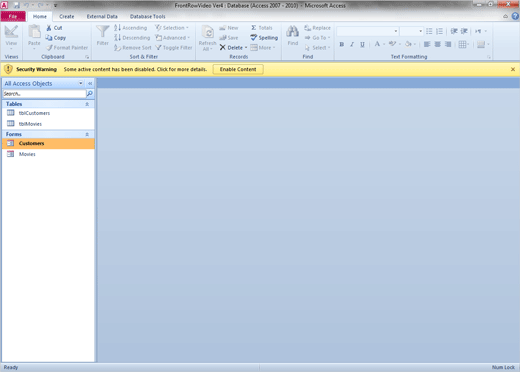Minimize the ribbon with the caret
520x372 pixels.
[x=506, y=16]
